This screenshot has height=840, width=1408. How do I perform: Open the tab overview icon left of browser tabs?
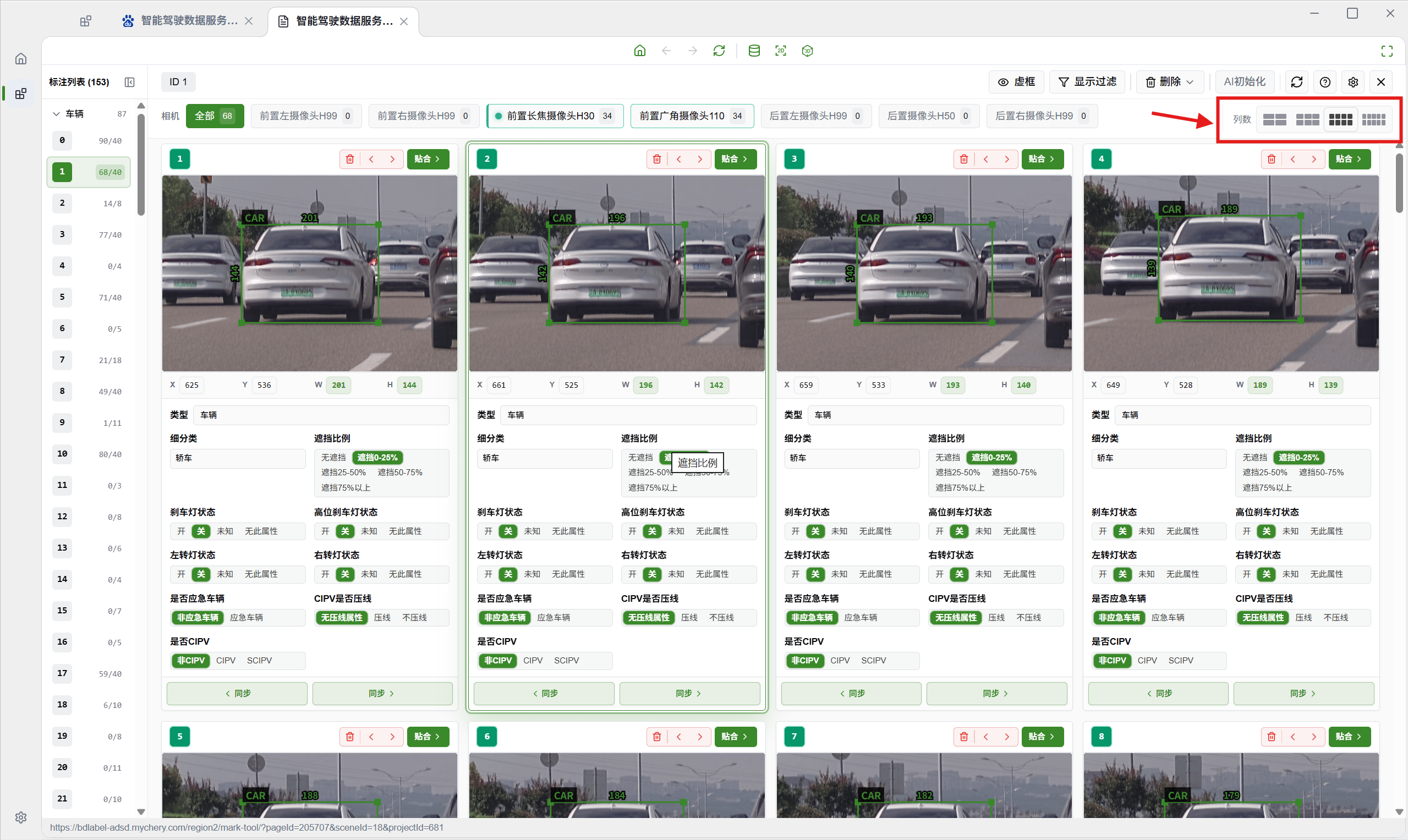[85, 21]
